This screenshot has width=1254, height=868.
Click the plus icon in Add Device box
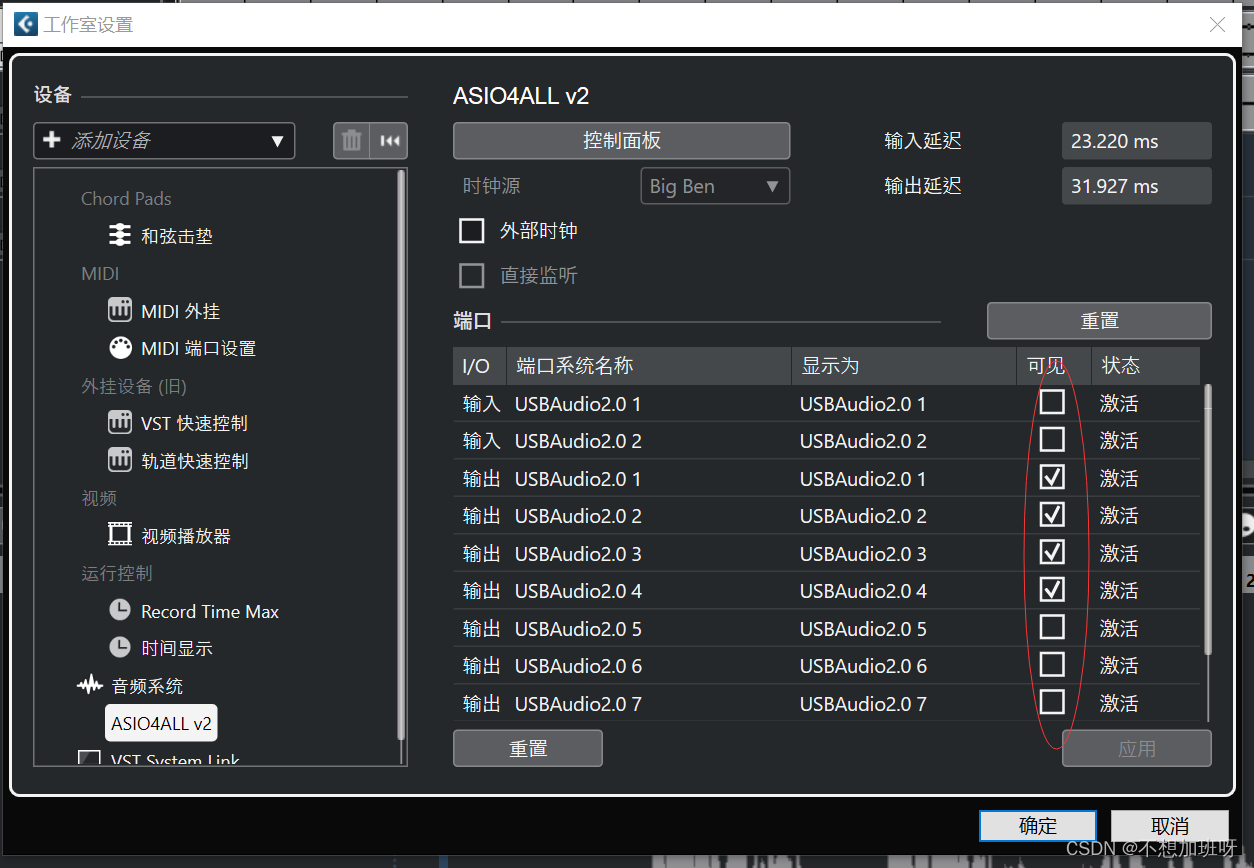[52, 141]
